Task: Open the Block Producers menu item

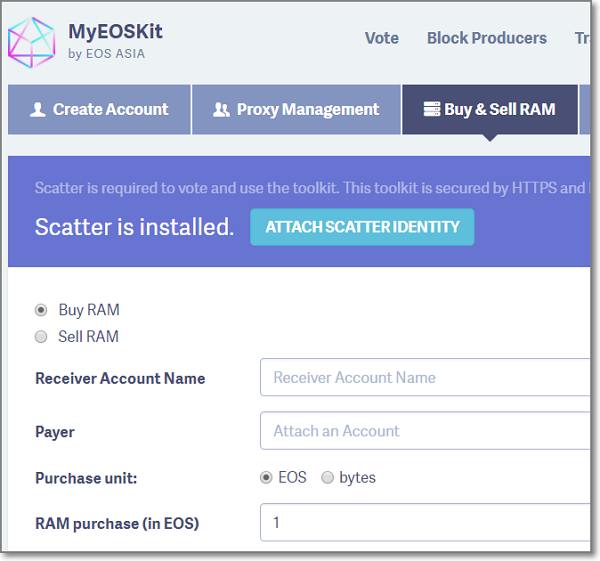Action: click(x=487, y=38)
